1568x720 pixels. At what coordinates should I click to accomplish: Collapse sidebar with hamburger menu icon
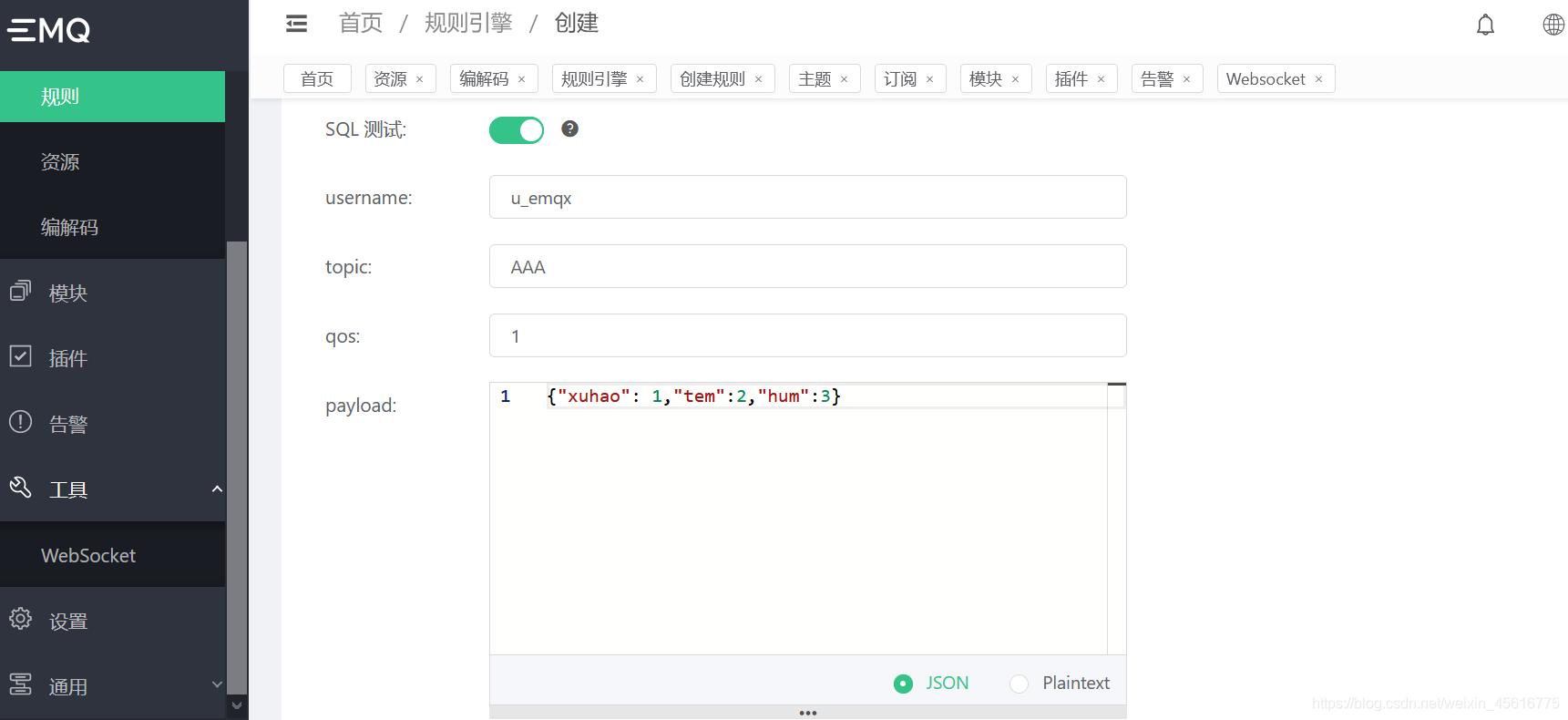pyautogui.click(x=297, y=24)
